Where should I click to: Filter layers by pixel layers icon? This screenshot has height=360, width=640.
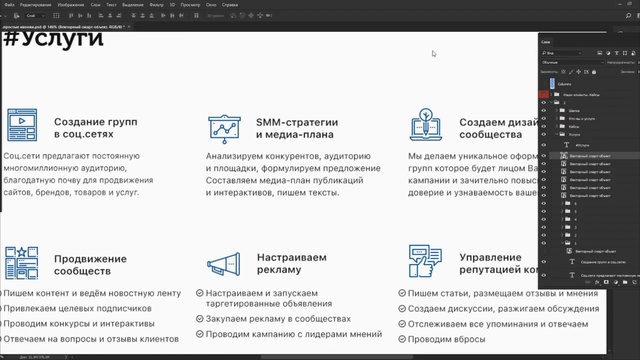[x=600, y=53]
